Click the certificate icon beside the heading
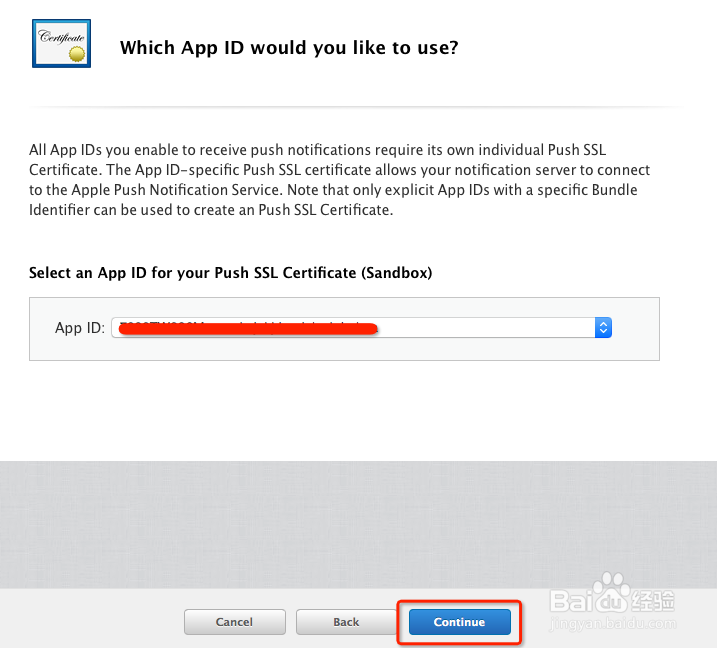This screenshot has width=717, height=648. [x=60, y=39]
